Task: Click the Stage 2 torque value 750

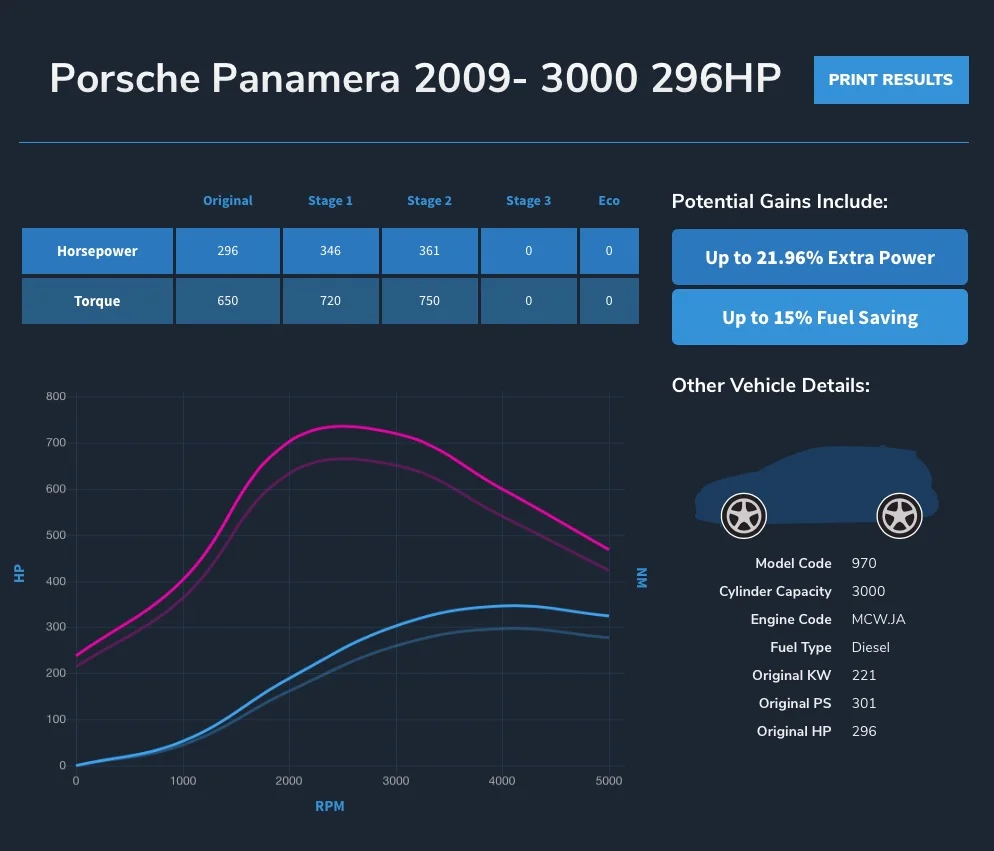Action: pyautogui.click(x=429, y=301)
